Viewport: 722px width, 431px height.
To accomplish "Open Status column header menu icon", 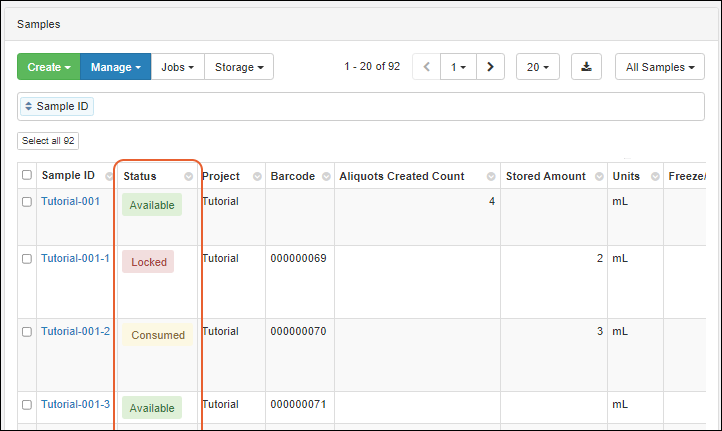I will [x=189, y=177].
